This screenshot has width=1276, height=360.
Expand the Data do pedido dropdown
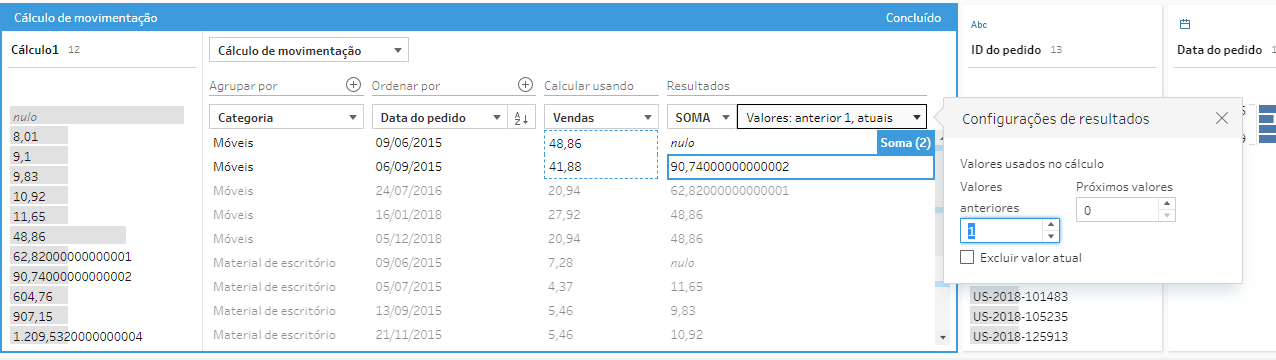(x=439, y=118)
